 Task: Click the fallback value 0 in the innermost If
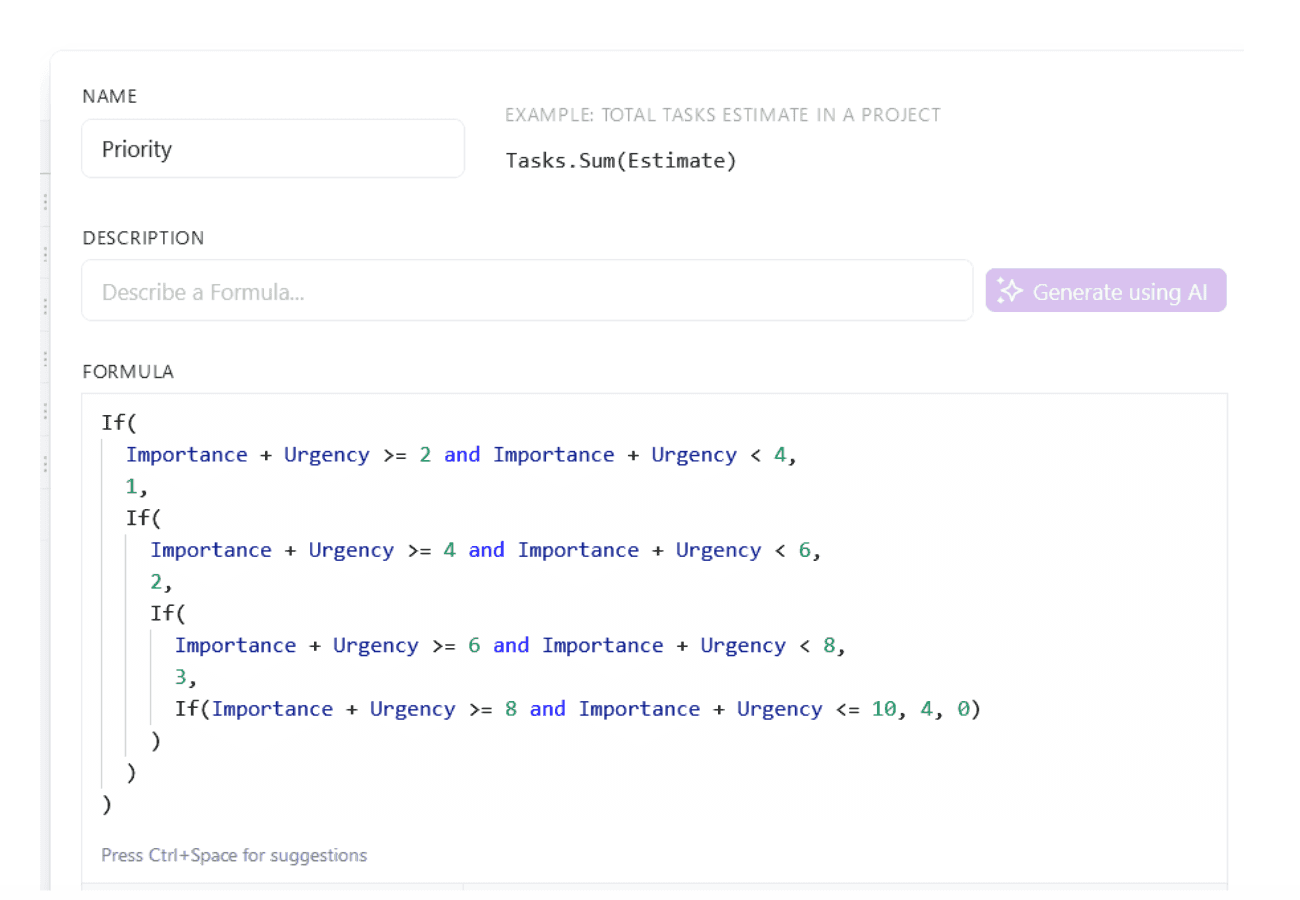[x=962, y=709]
